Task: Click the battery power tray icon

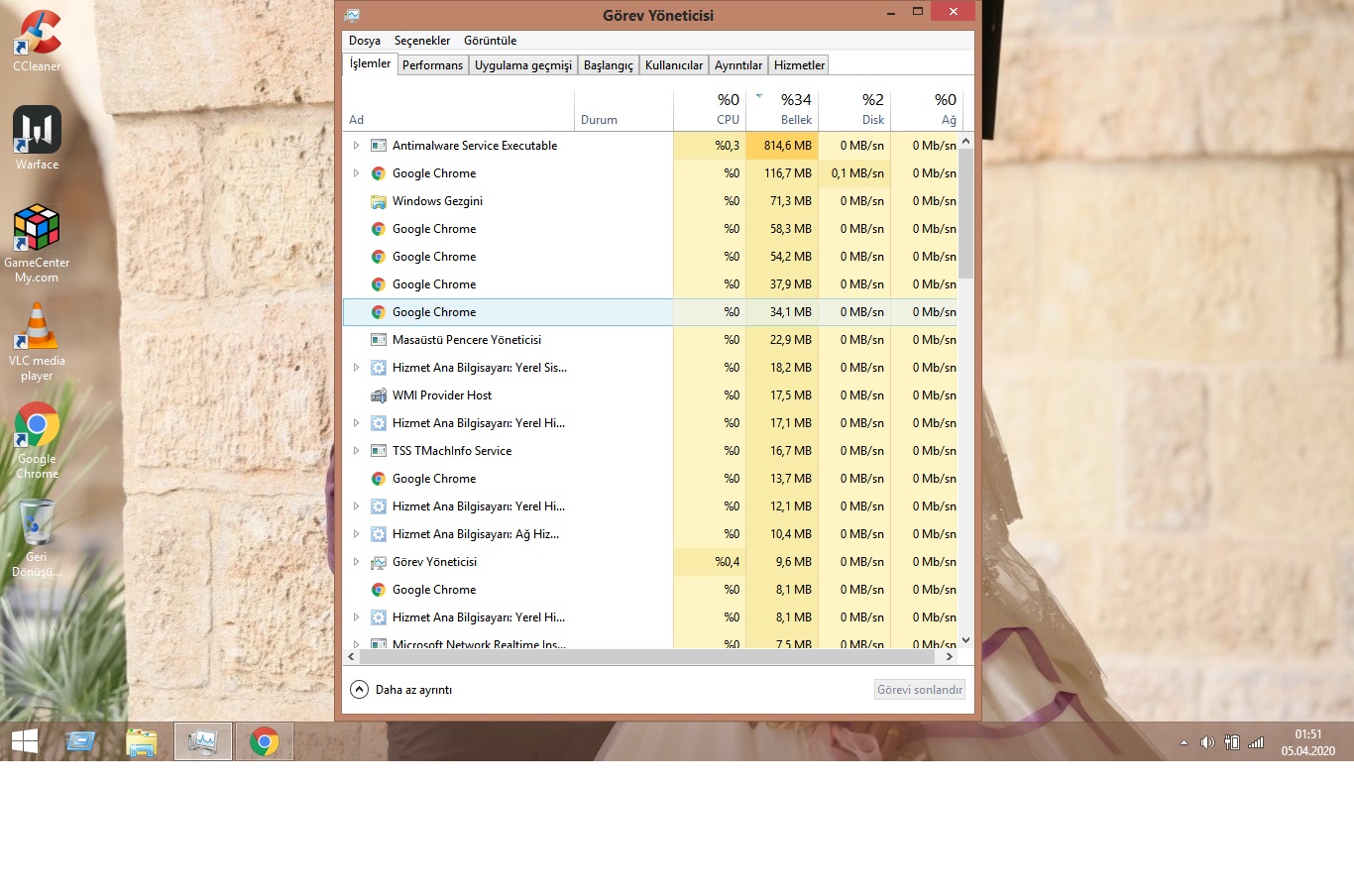Action: pyautogui.click(x=1232, y=742)
